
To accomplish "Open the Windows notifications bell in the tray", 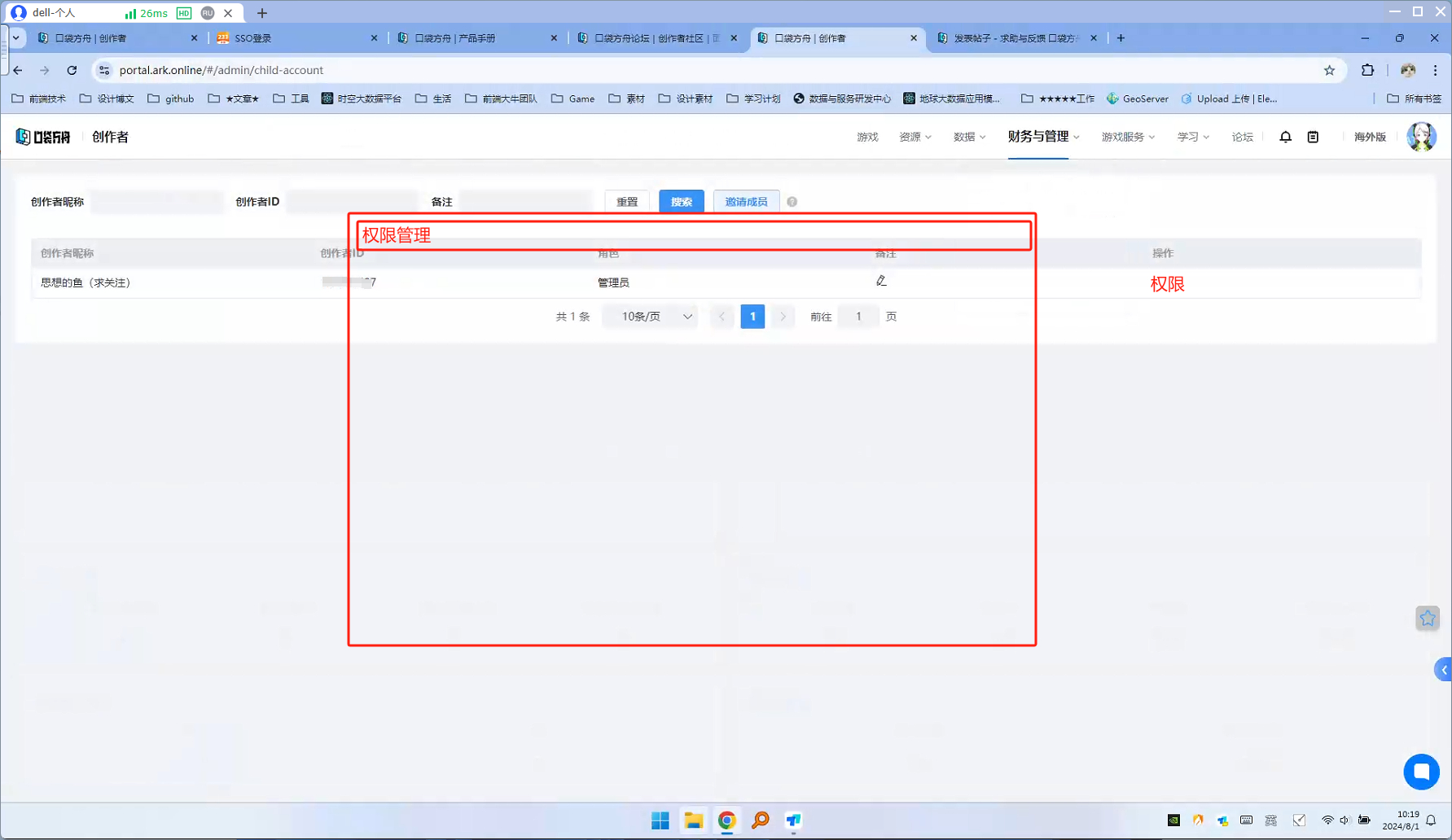I will 1431,820.
